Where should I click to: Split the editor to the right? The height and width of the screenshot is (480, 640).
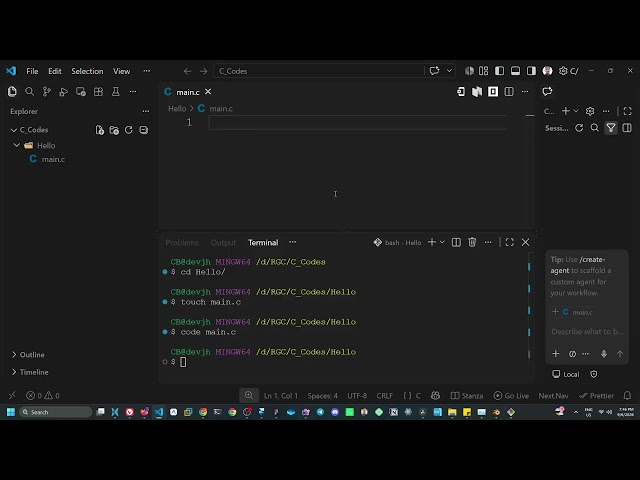pyautogui.click(x=509, y=92)
